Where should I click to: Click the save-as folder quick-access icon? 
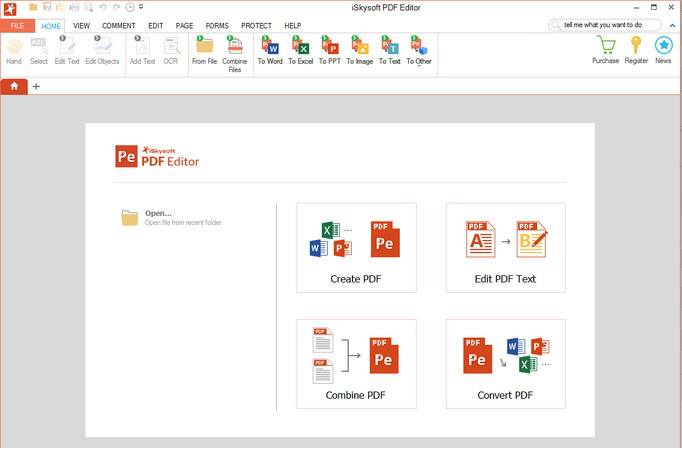[x=60, y=7]
